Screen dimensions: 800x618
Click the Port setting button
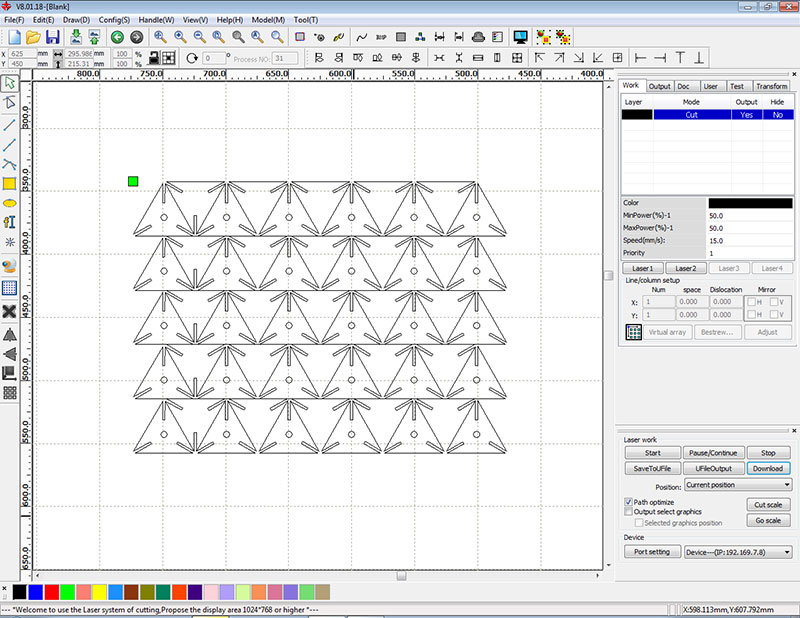click(x=652, y=552)
